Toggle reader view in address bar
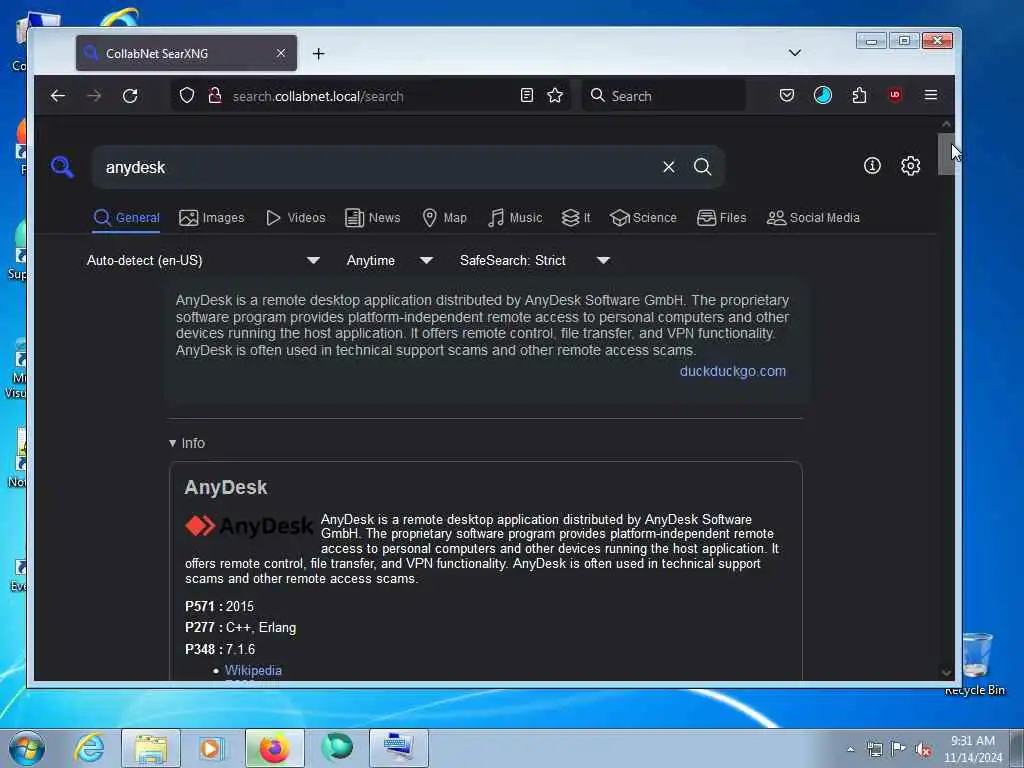1024x768 pixels. (526, 96)
